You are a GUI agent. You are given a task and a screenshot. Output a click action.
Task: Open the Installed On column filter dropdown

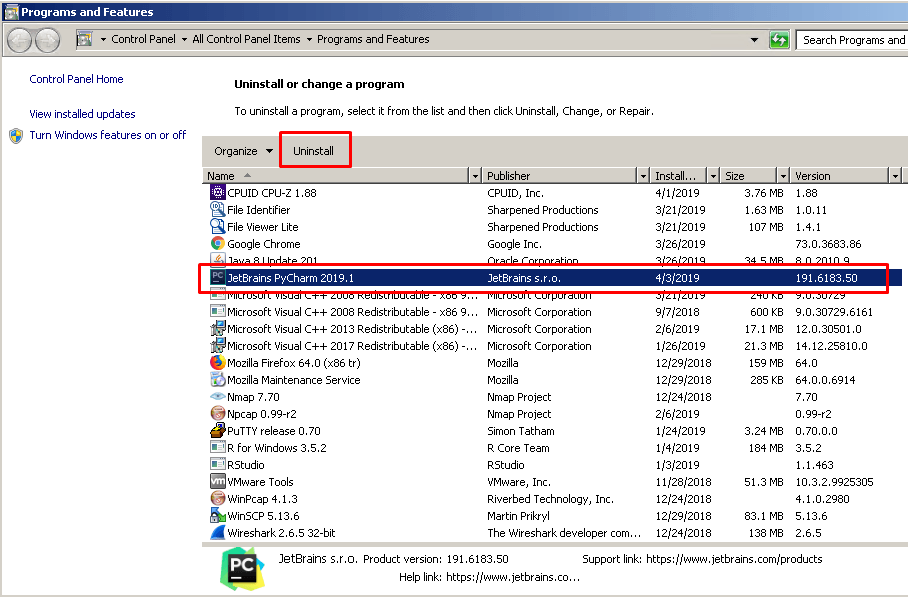coord(713,175)
